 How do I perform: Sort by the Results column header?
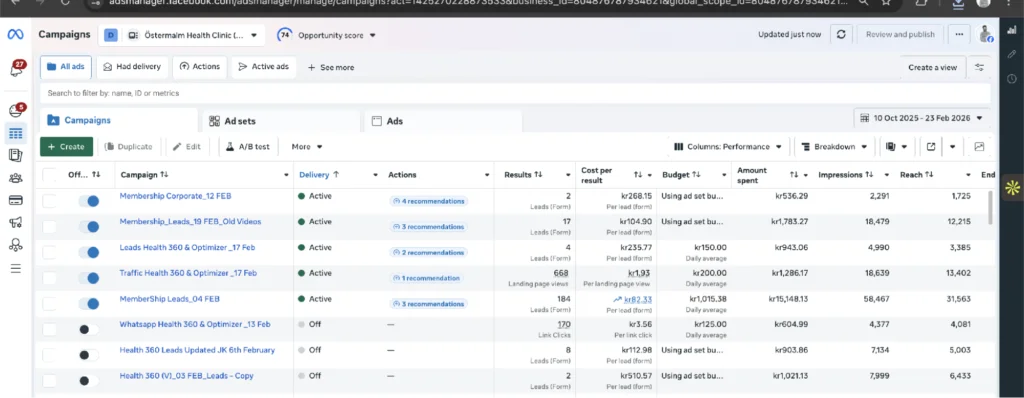(523, 175)
